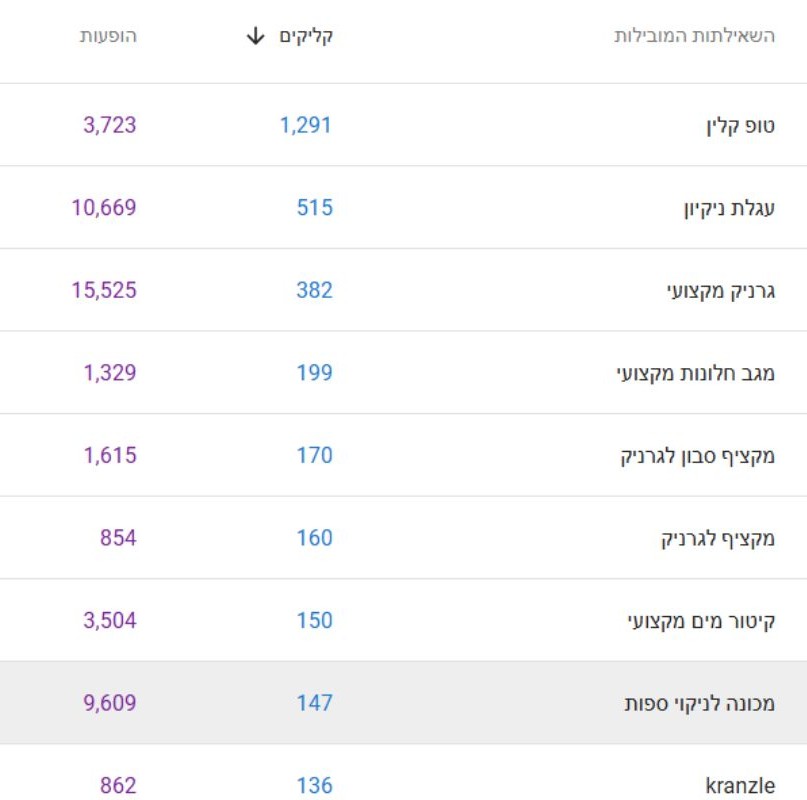Open the גרניק מקצועי query

click(x=719, y=291)
